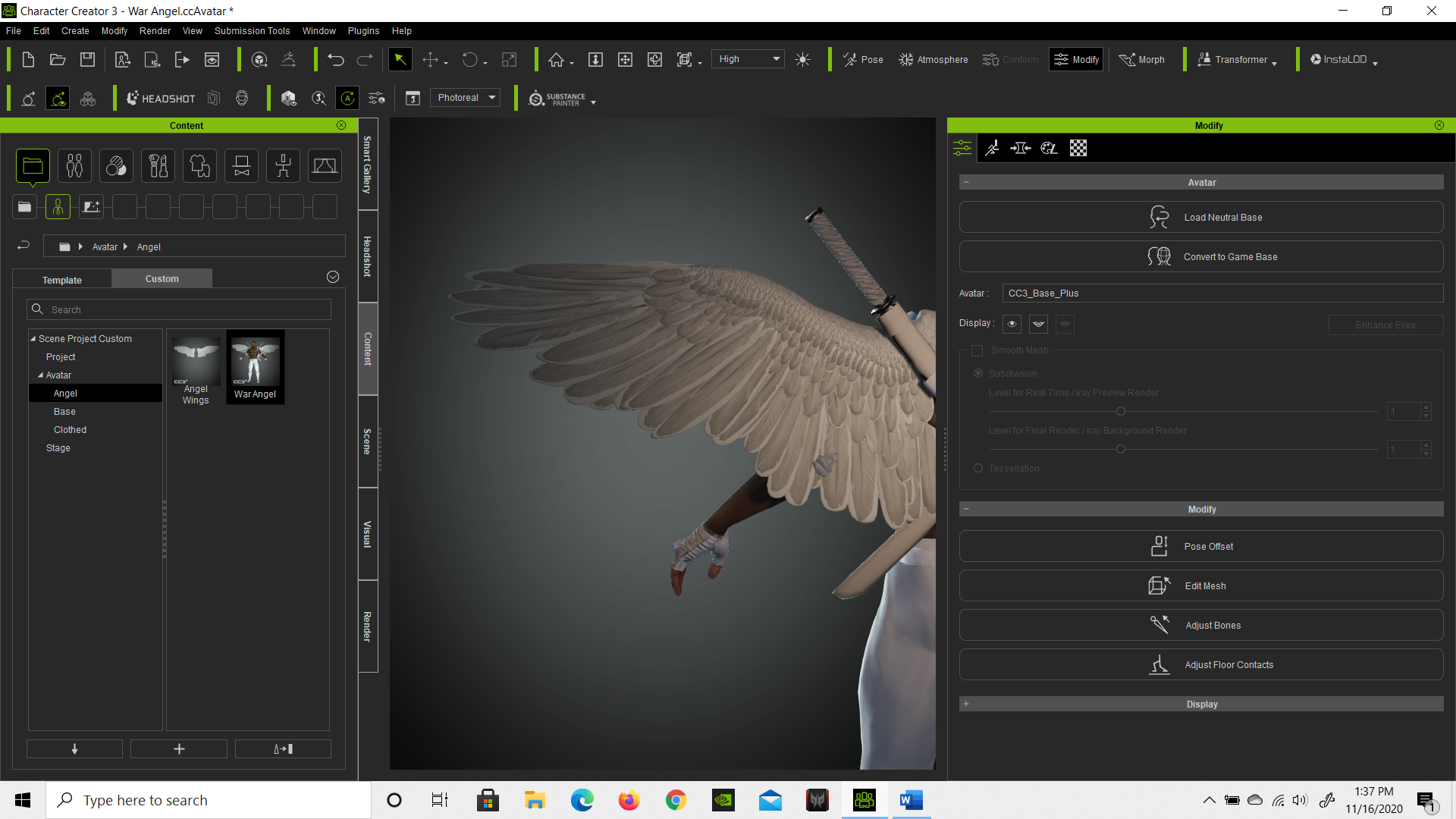Collapse the Avatar tree node
Viewport: 1456px width, 819px height.
tap(40, 375)
